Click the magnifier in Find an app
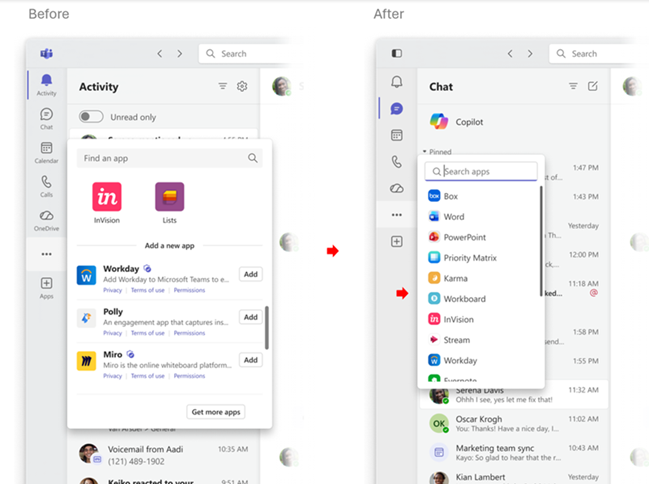This screenshot has height=484, width=649. 252,158
